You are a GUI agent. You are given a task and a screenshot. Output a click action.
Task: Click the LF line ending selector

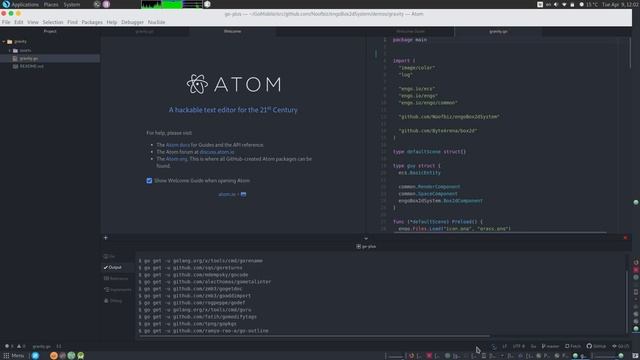click(504, 346)
